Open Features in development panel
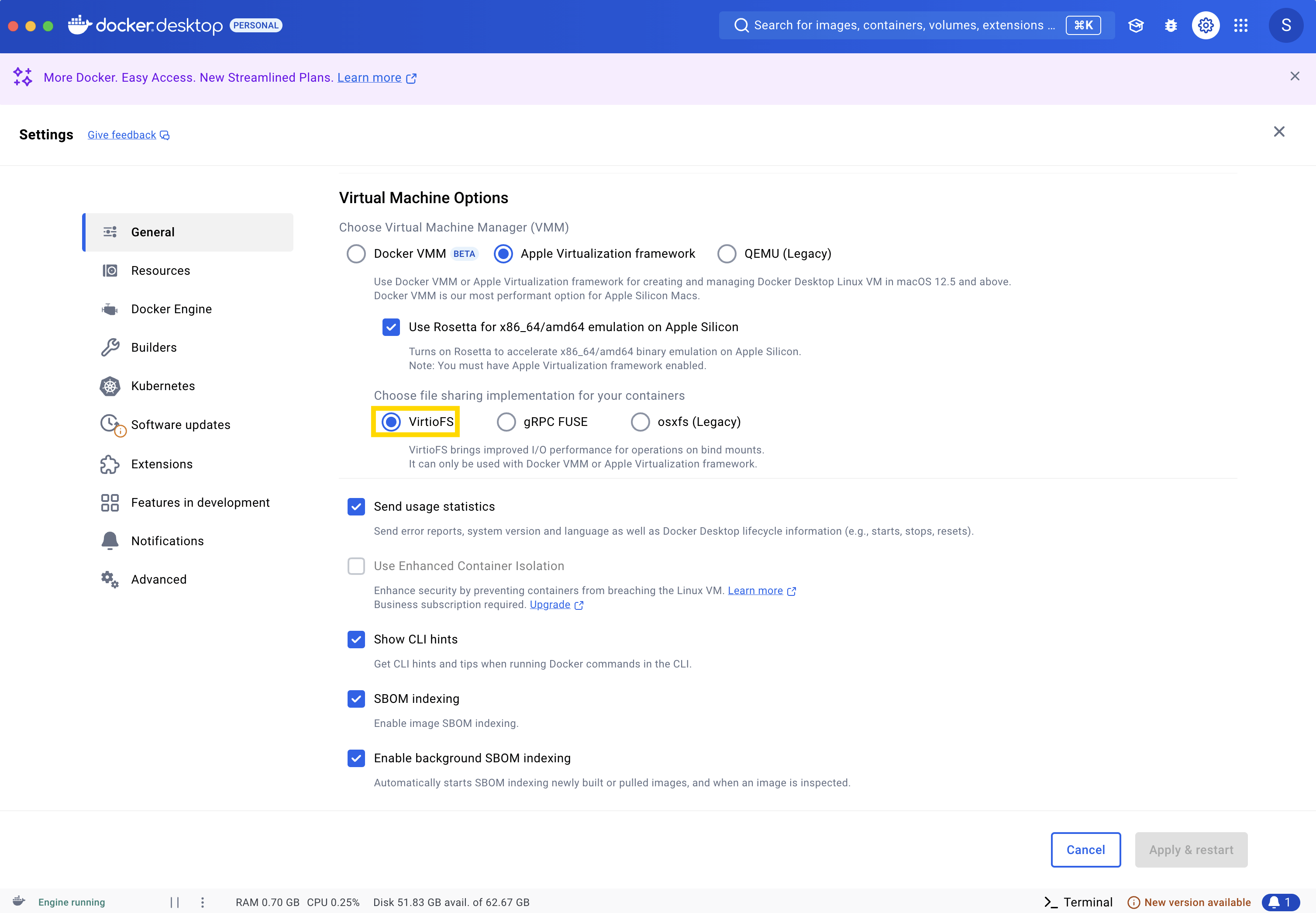The width and height of the screenshot is (1316, 913). click(200, 502)
